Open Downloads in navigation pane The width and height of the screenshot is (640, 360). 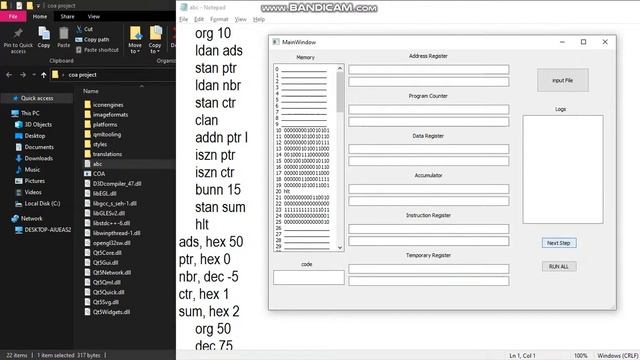coord(38,158)
